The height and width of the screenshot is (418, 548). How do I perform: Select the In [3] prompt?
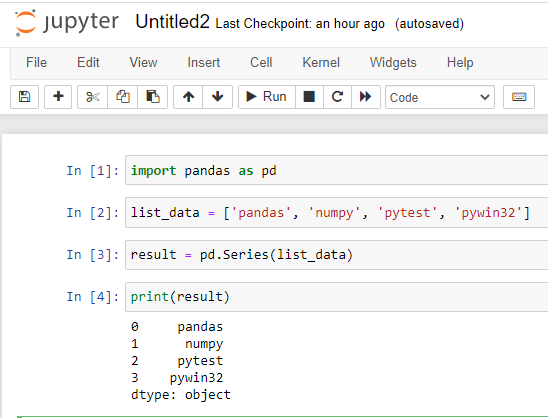pos(93,255)
